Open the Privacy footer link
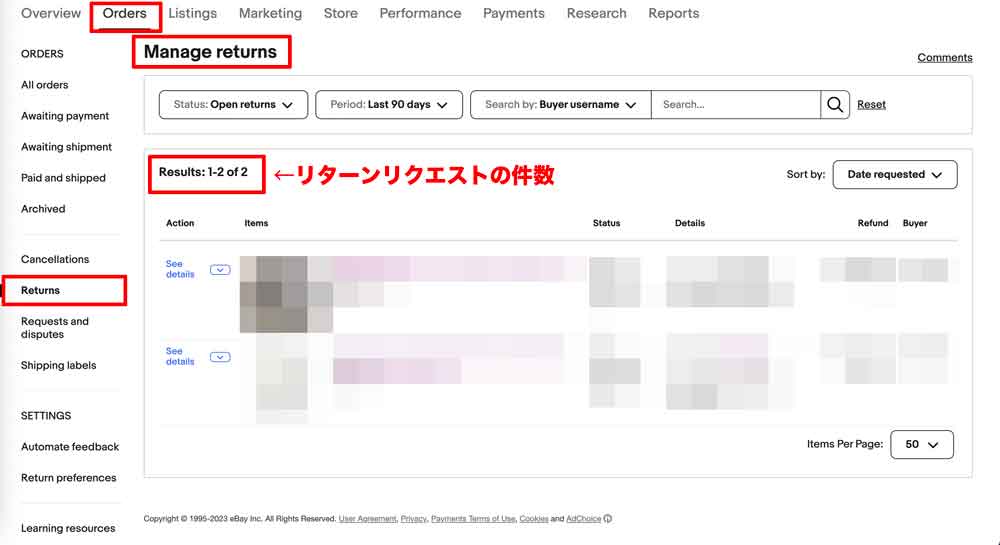Image resolution: width=1000 pixels, height=545 pixels. (x=413, y=519)
